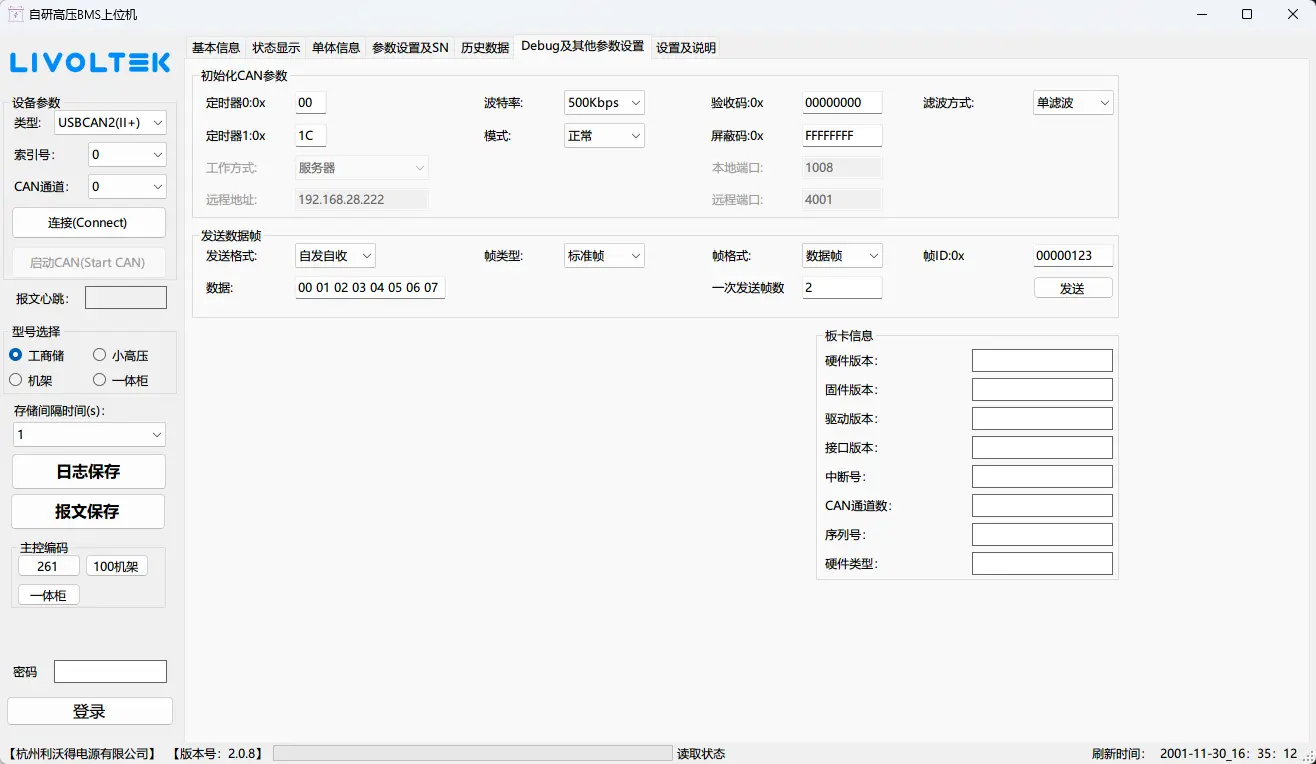Screen dimensions: 1316x764
Task: Click the 密码 password field
Action: tap(110, 672)
